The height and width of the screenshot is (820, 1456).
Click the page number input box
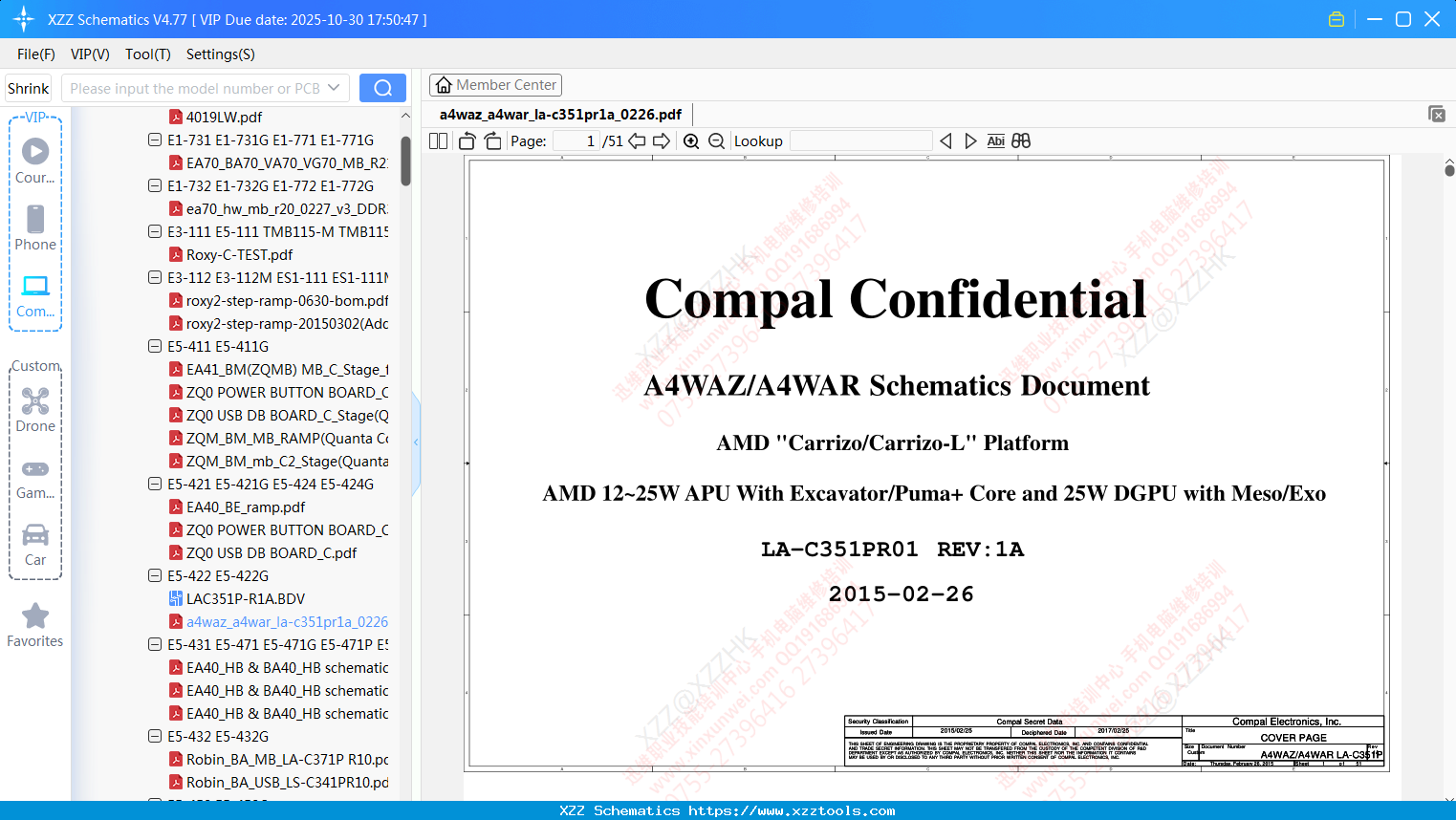[x=576, y=141]
